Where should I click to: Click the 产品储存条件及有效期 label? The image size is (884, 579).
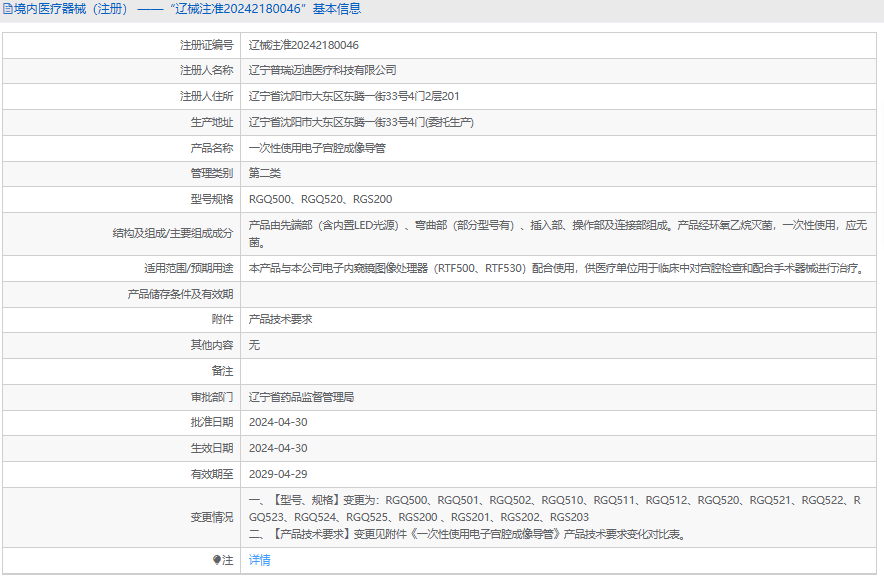pos(180,294)
